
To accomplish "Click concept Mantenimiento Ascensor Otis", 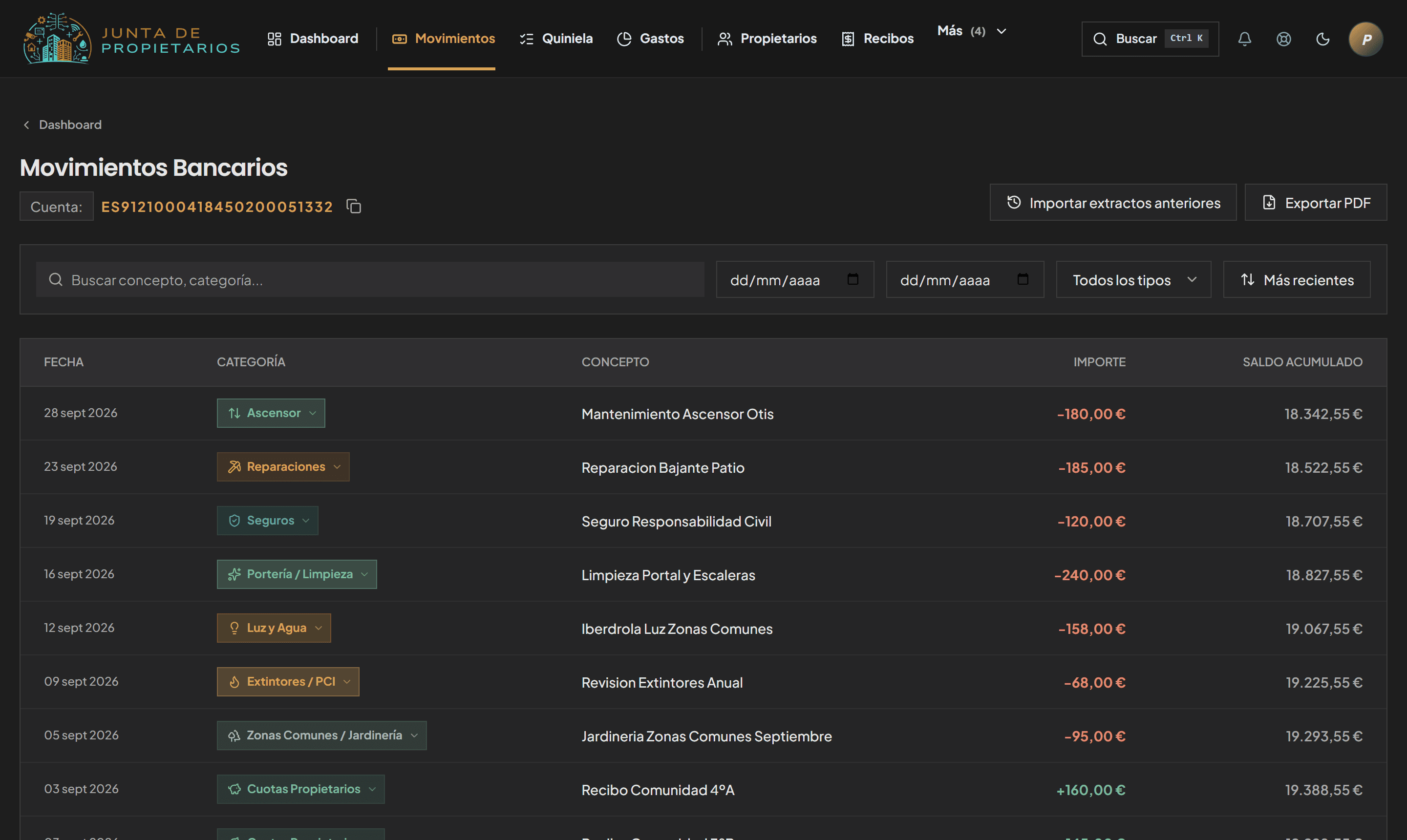I will 677,414.
